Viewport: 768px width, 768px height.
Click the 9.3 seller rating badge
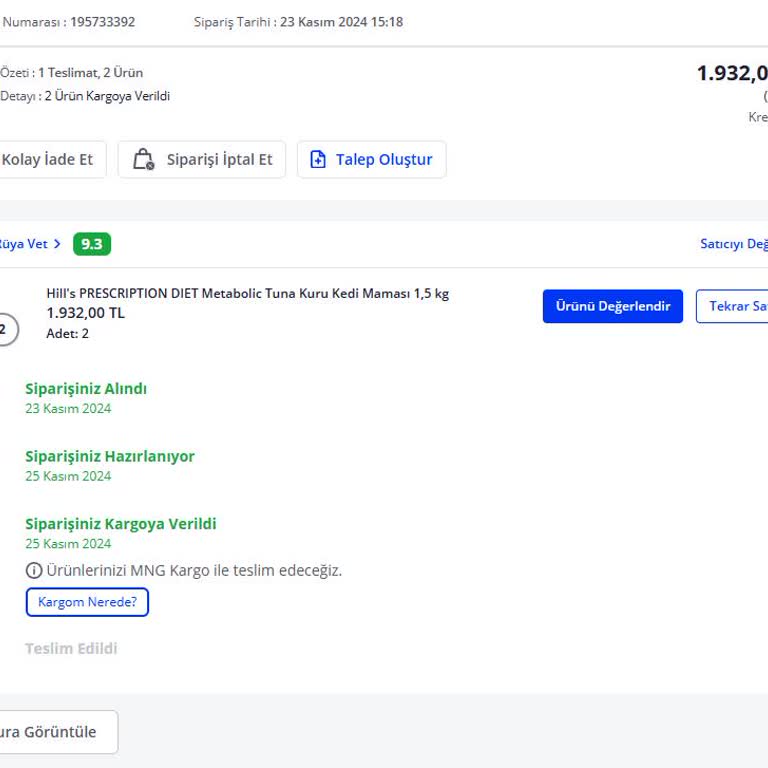(92, 244)
